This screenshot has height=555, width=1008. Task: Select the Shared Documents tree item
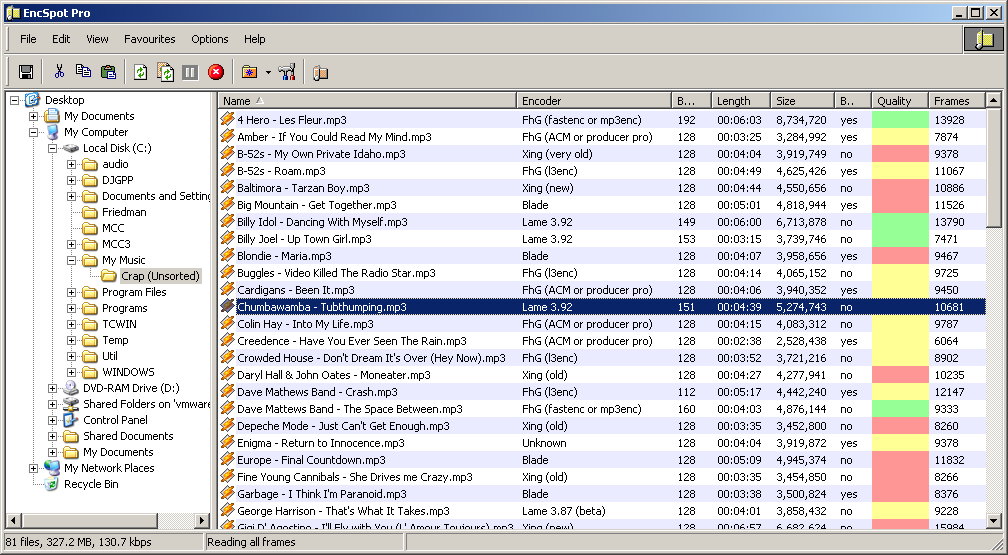[x=128, y=436]
